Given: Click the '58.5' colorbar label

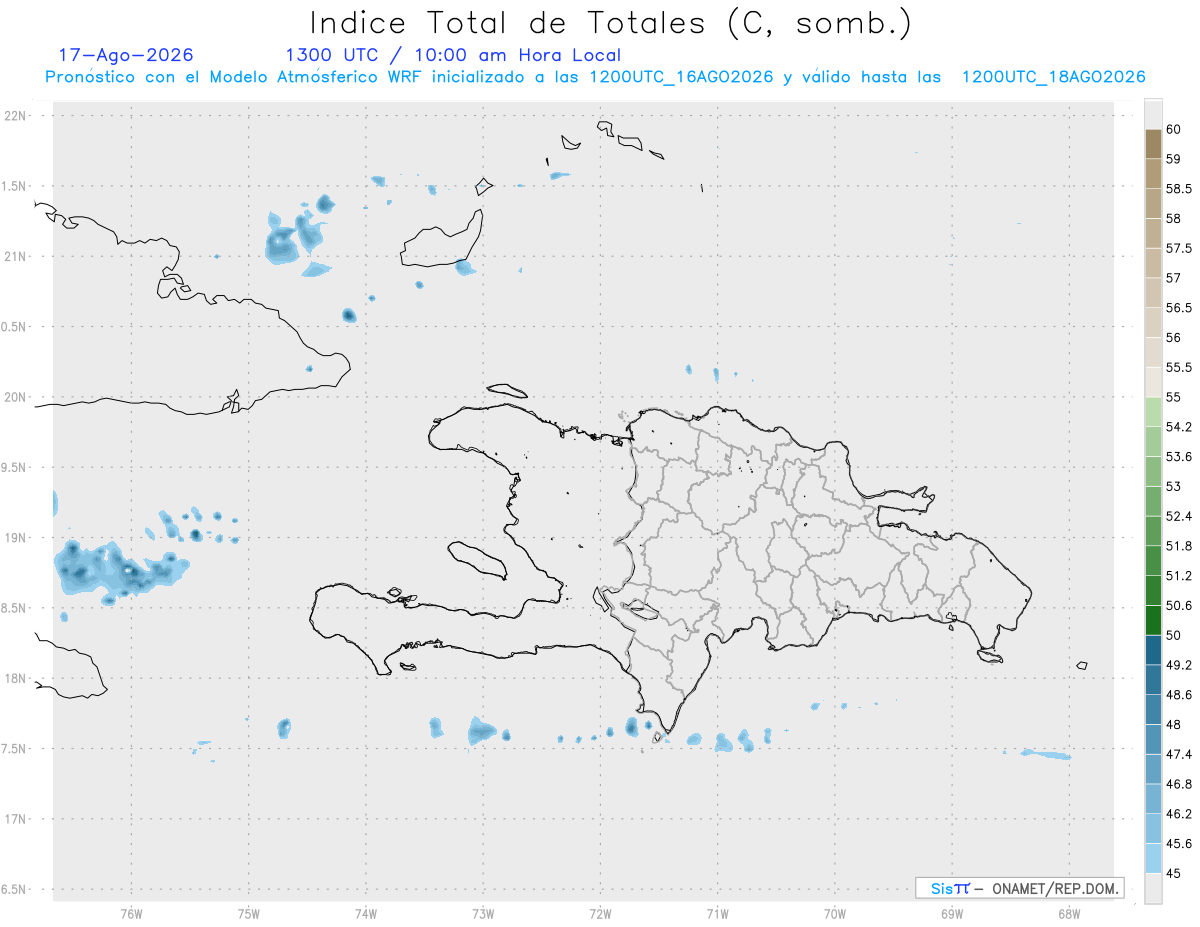Looking at the screenshot, I should click(1179, 188).
